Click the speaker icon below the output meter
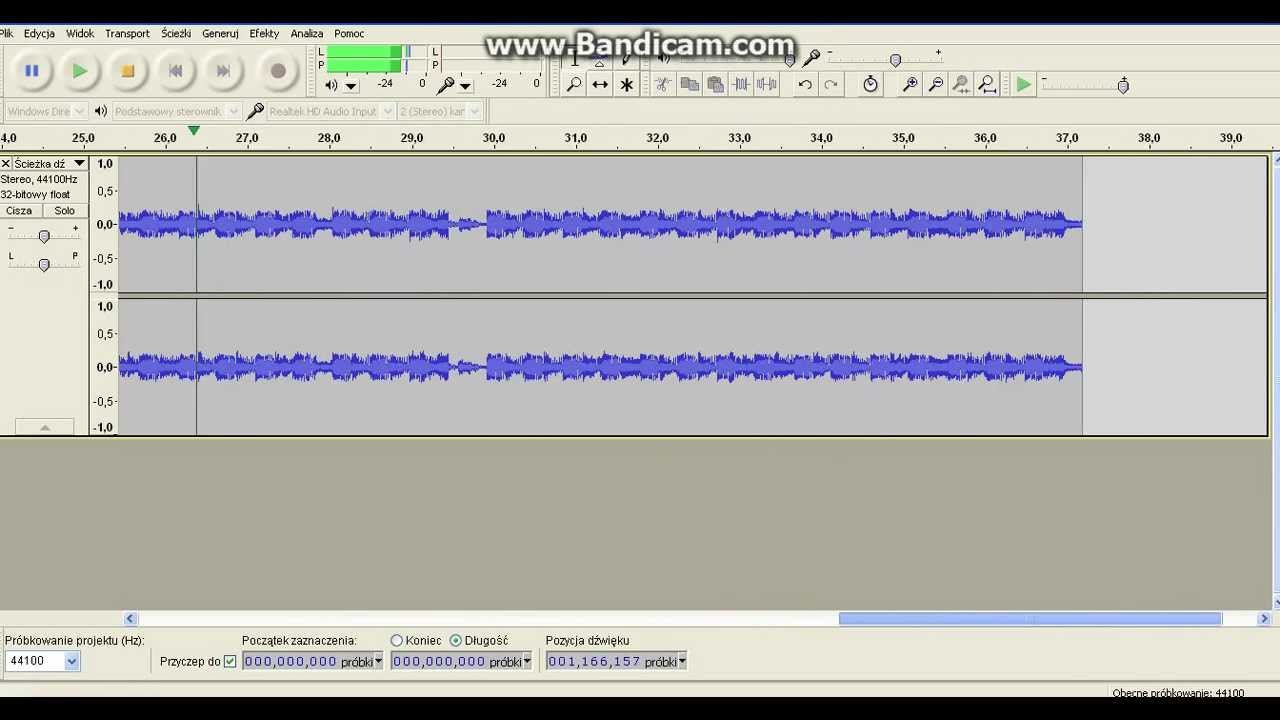 331,85
